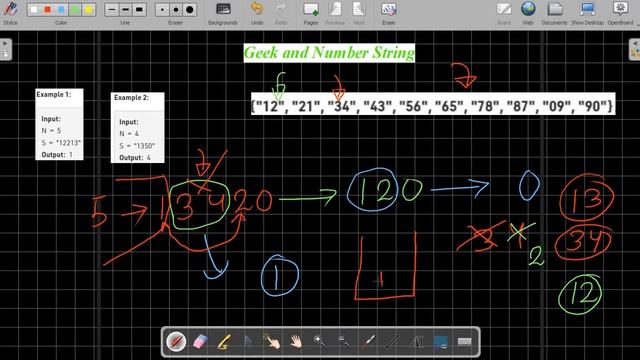Toggle the Stylus palette button
640x360 pixels.
coord(10,13)
